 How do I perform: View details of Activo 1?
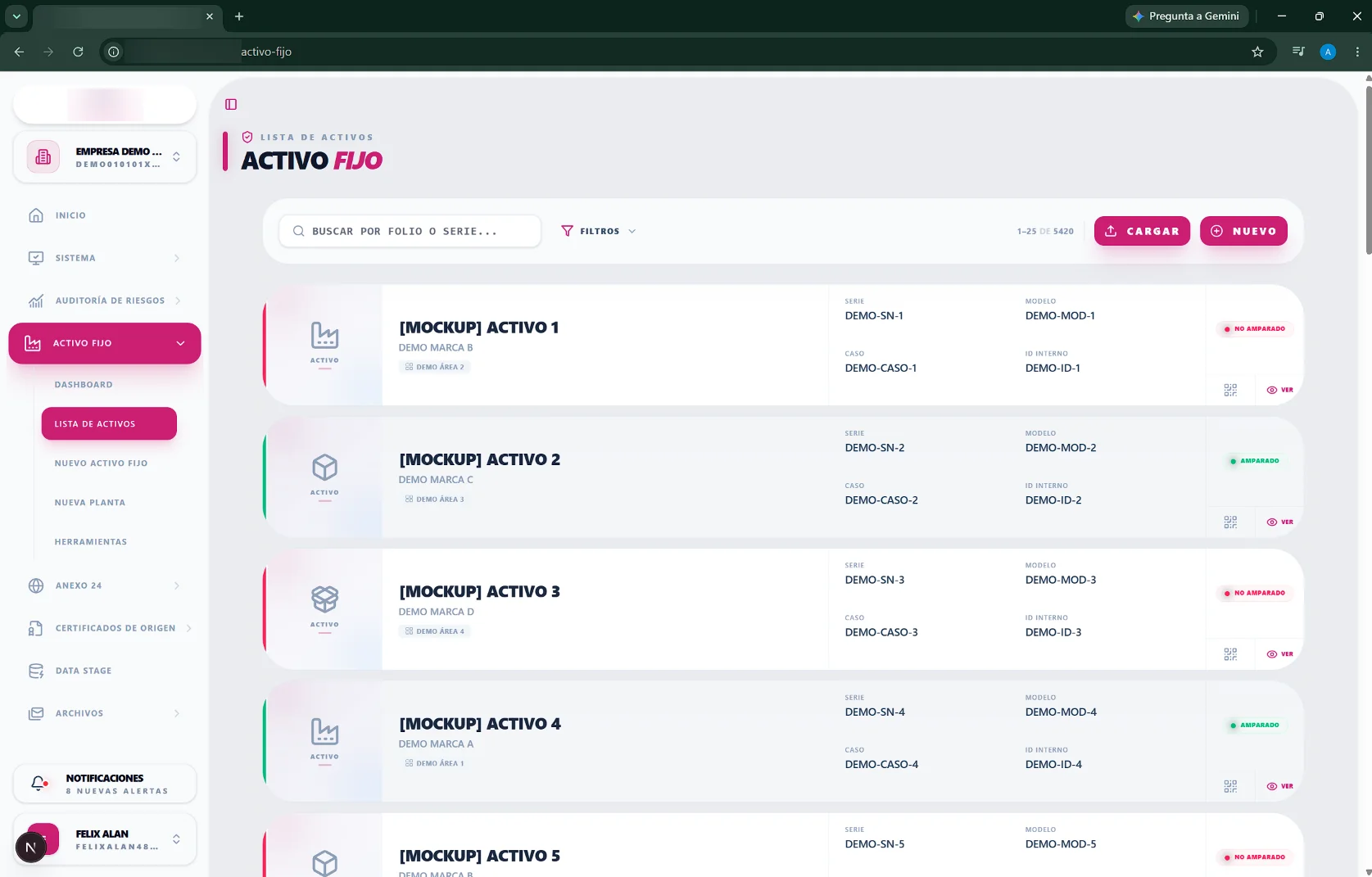(x=1279, y=390)
